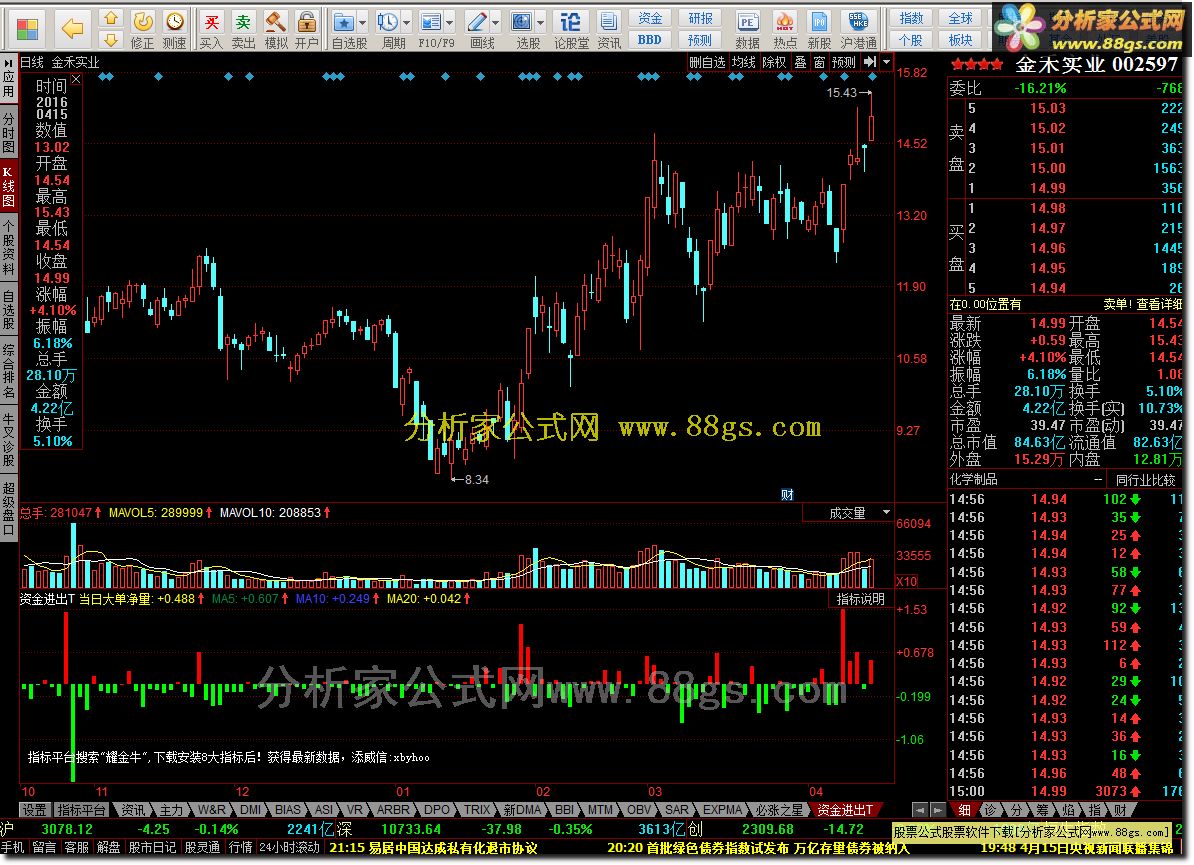This screenshot has width=1194, height=865.
Task: Collapse the 化学制品 industry panel
Action: [x=1097, y=480]
